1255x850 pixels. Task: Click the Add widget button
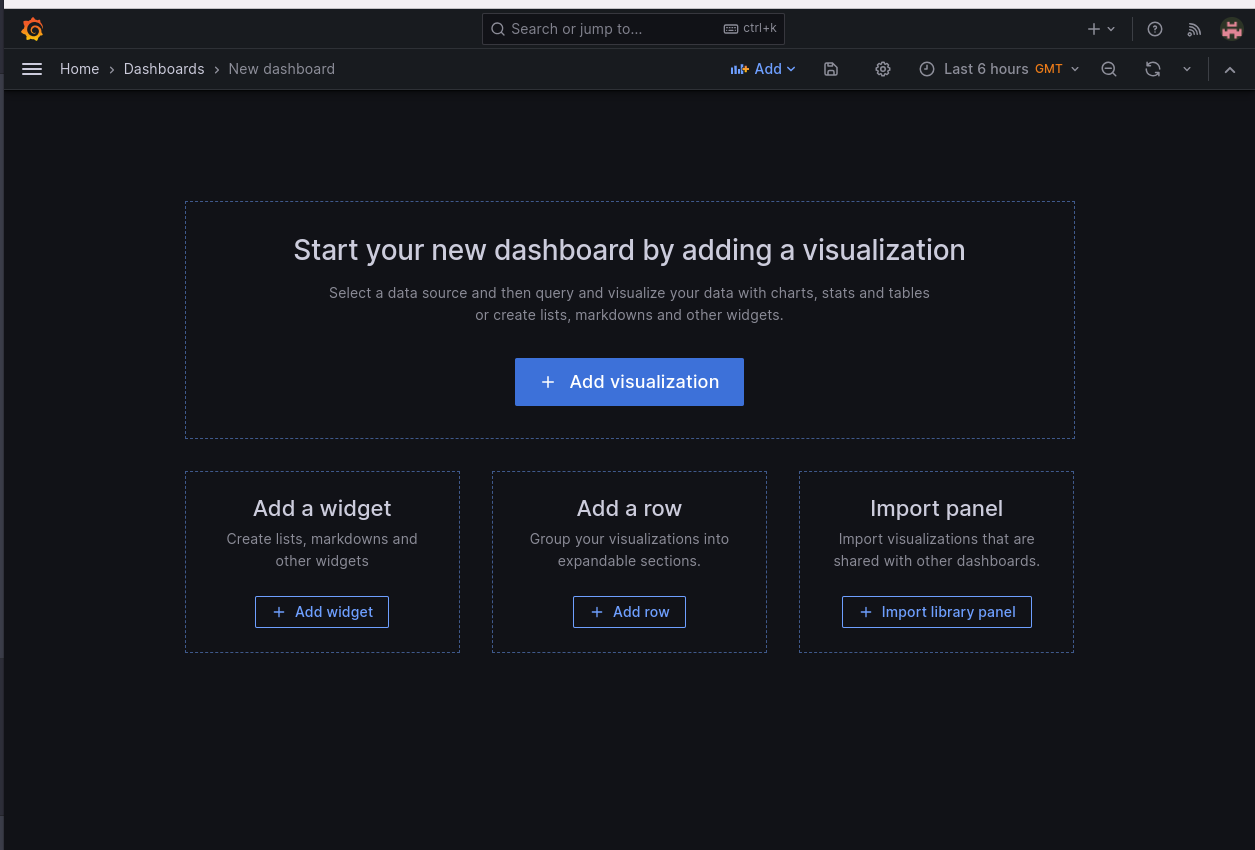coord(322,612)
